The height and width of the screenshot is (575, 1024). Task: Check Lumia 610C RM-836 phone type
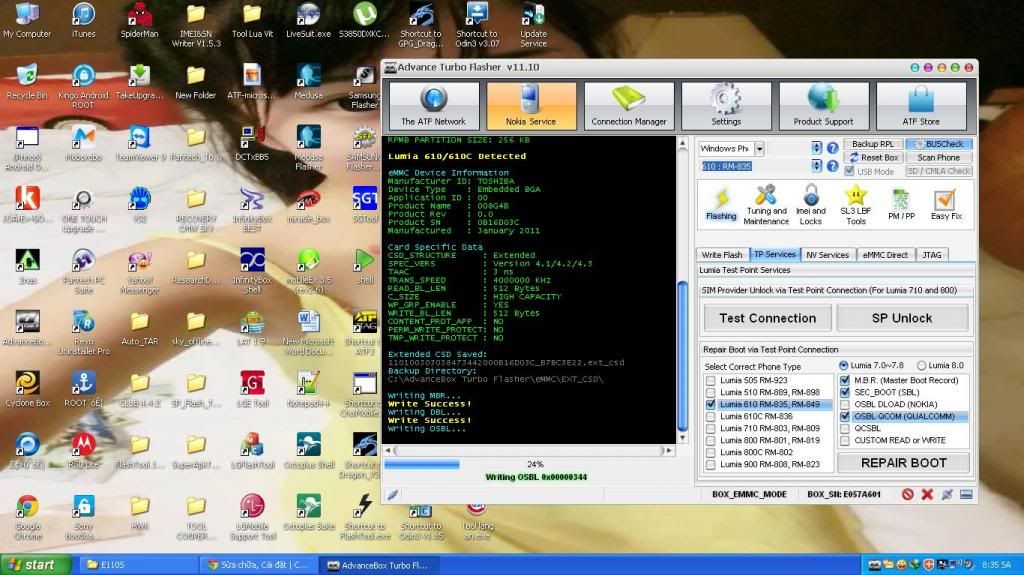[x=711, y=416]
